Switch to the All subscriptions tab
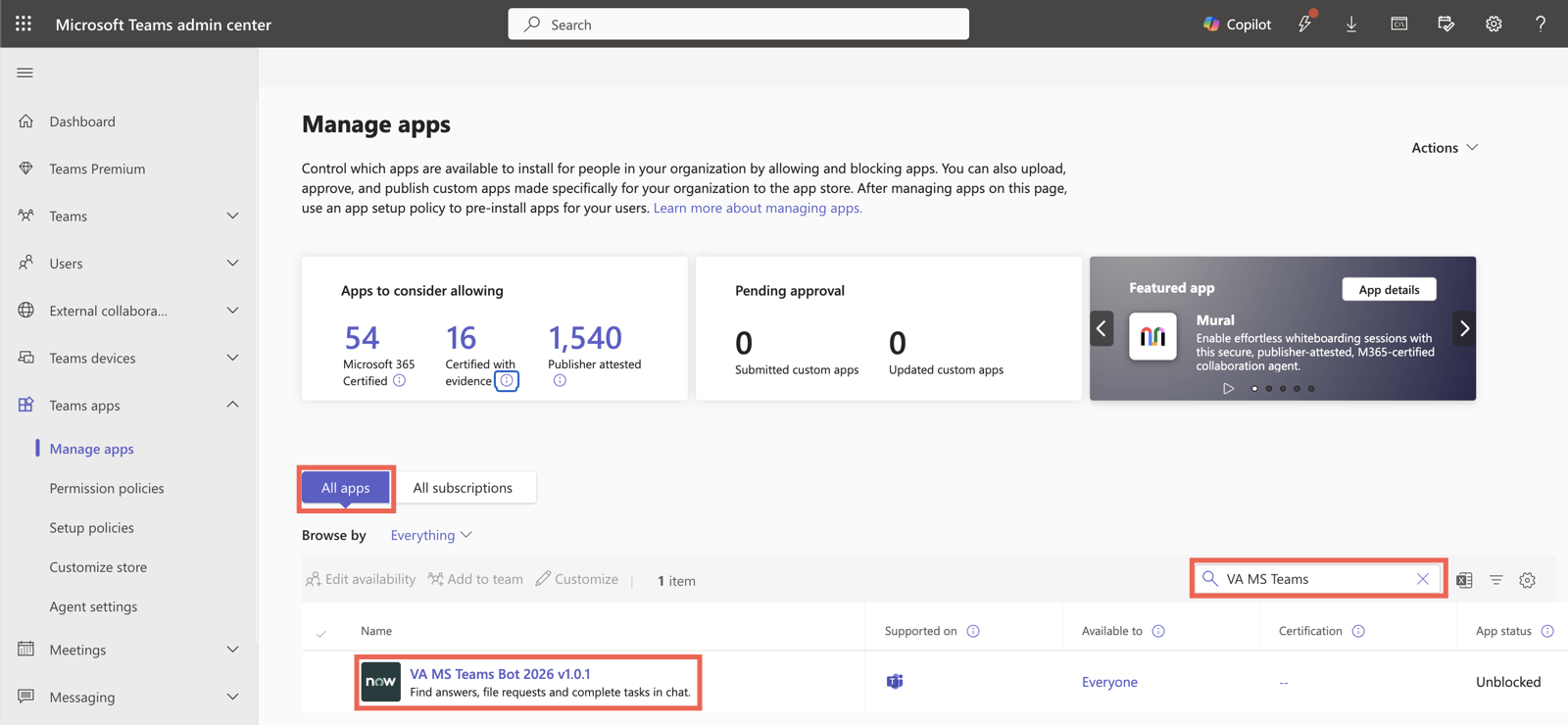This screenshot has width=1568, height=725. (463, 488)
